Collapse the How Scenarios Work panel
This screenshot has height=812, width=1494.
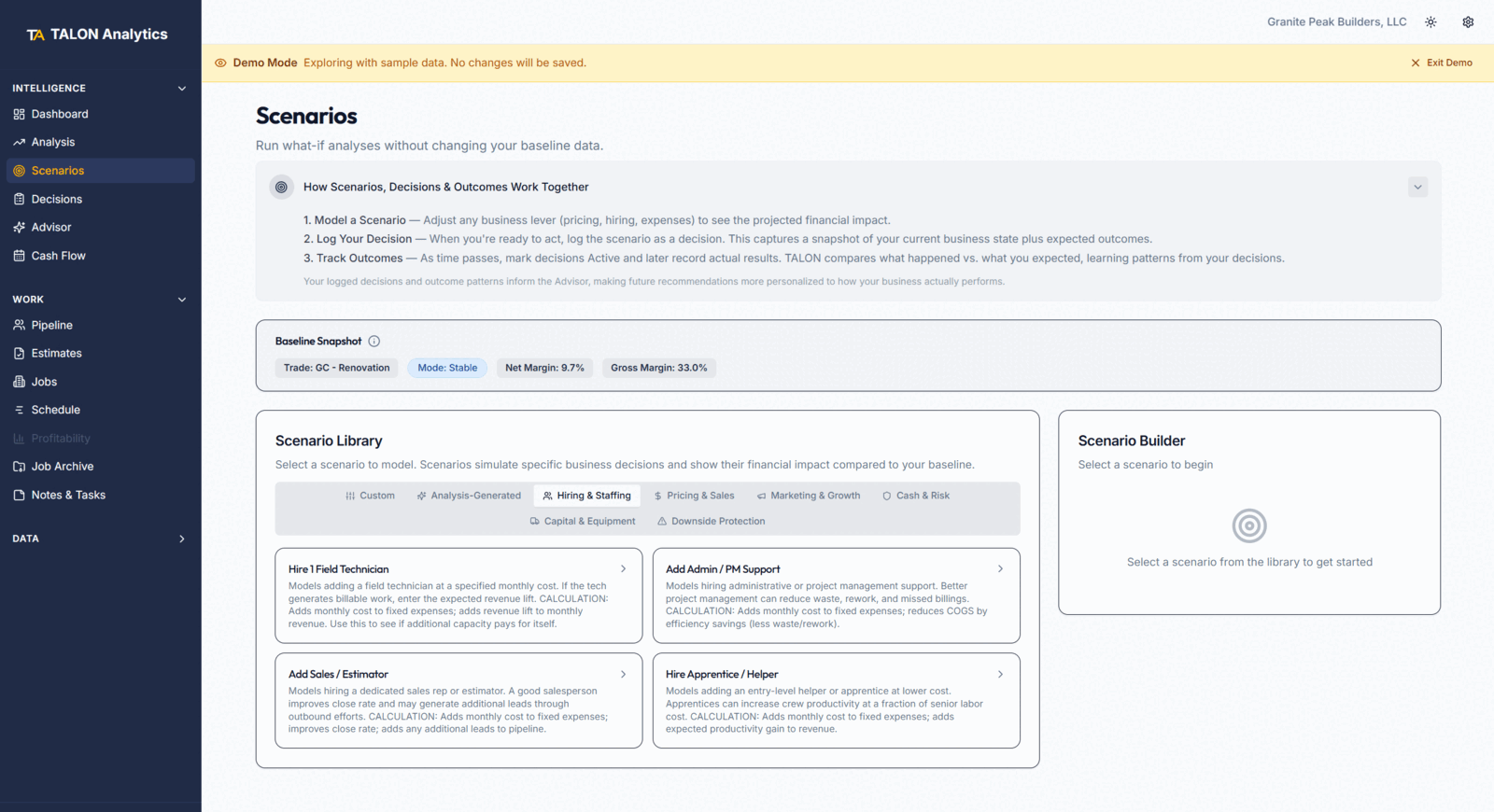click(x=1417, y=187)
